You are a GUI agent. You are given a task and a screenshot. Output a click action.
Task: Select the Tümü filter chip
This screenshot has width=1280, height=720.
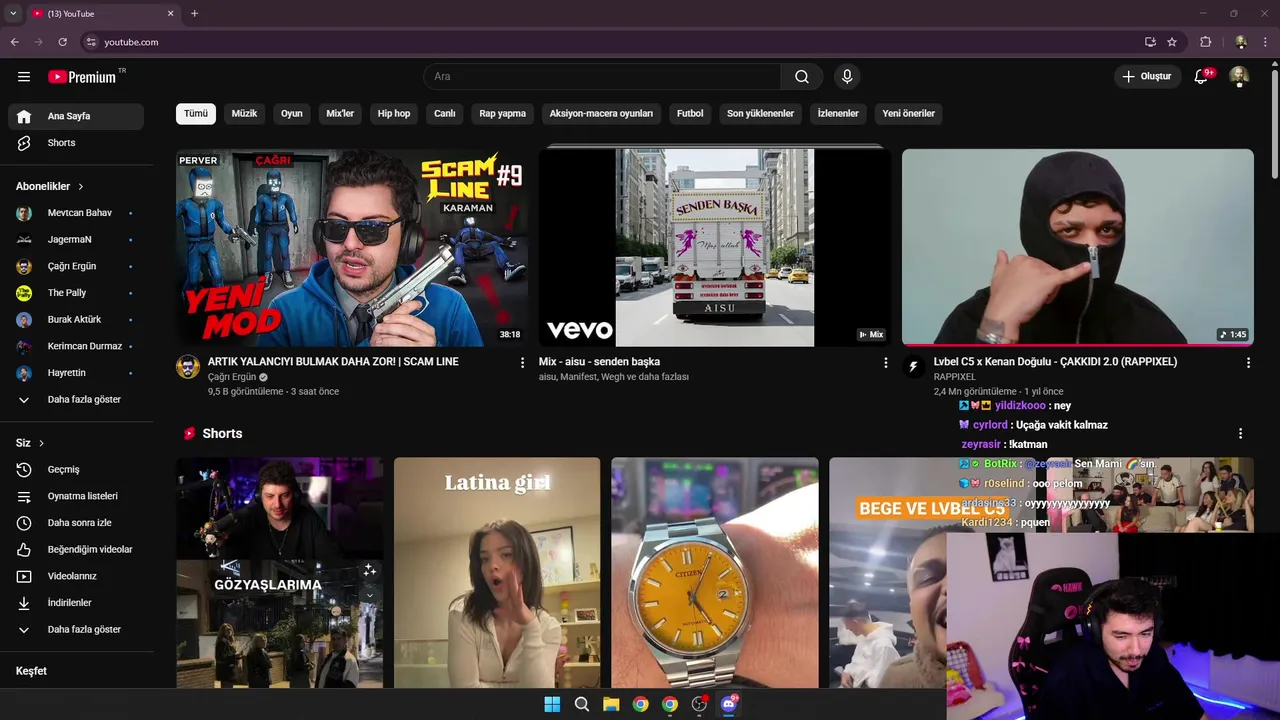196,114
